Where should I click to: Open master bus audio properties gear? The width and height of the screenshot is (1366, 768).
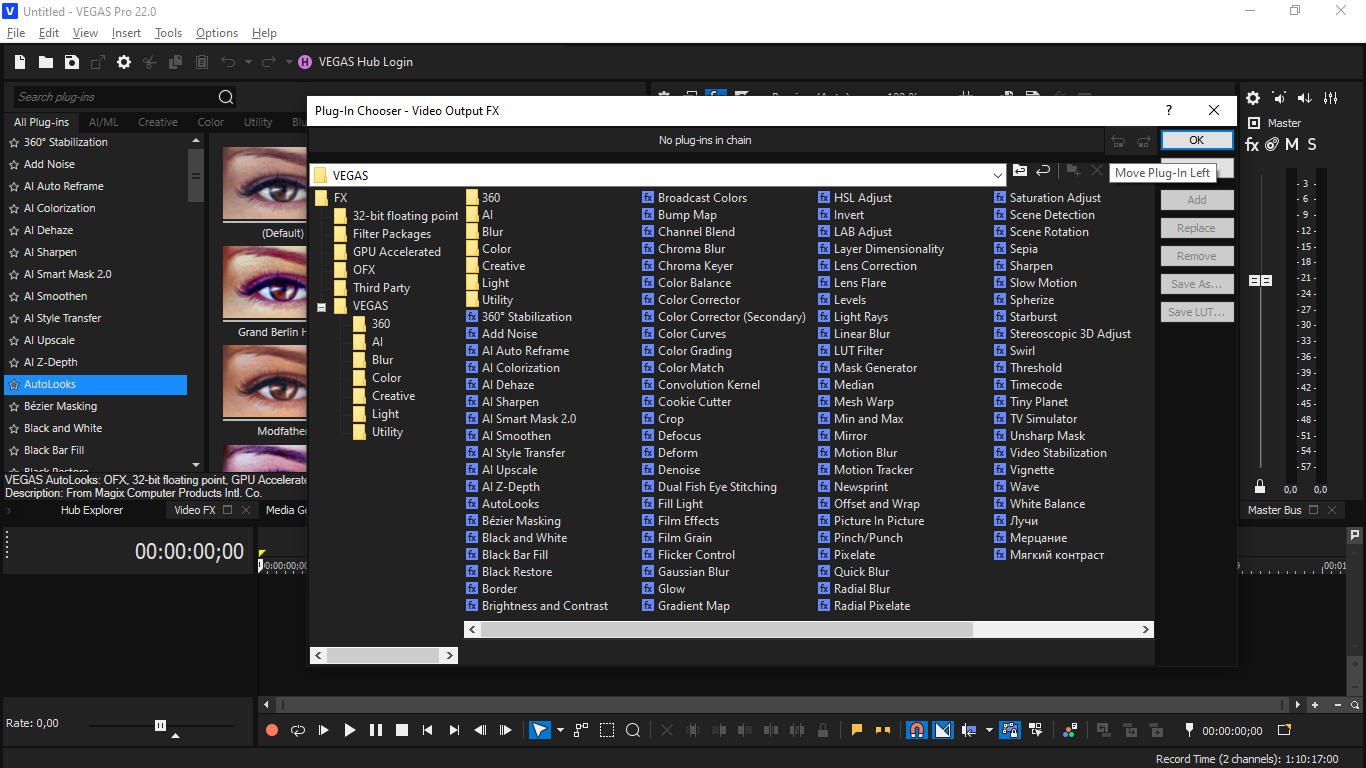[x=1253, y=98]
